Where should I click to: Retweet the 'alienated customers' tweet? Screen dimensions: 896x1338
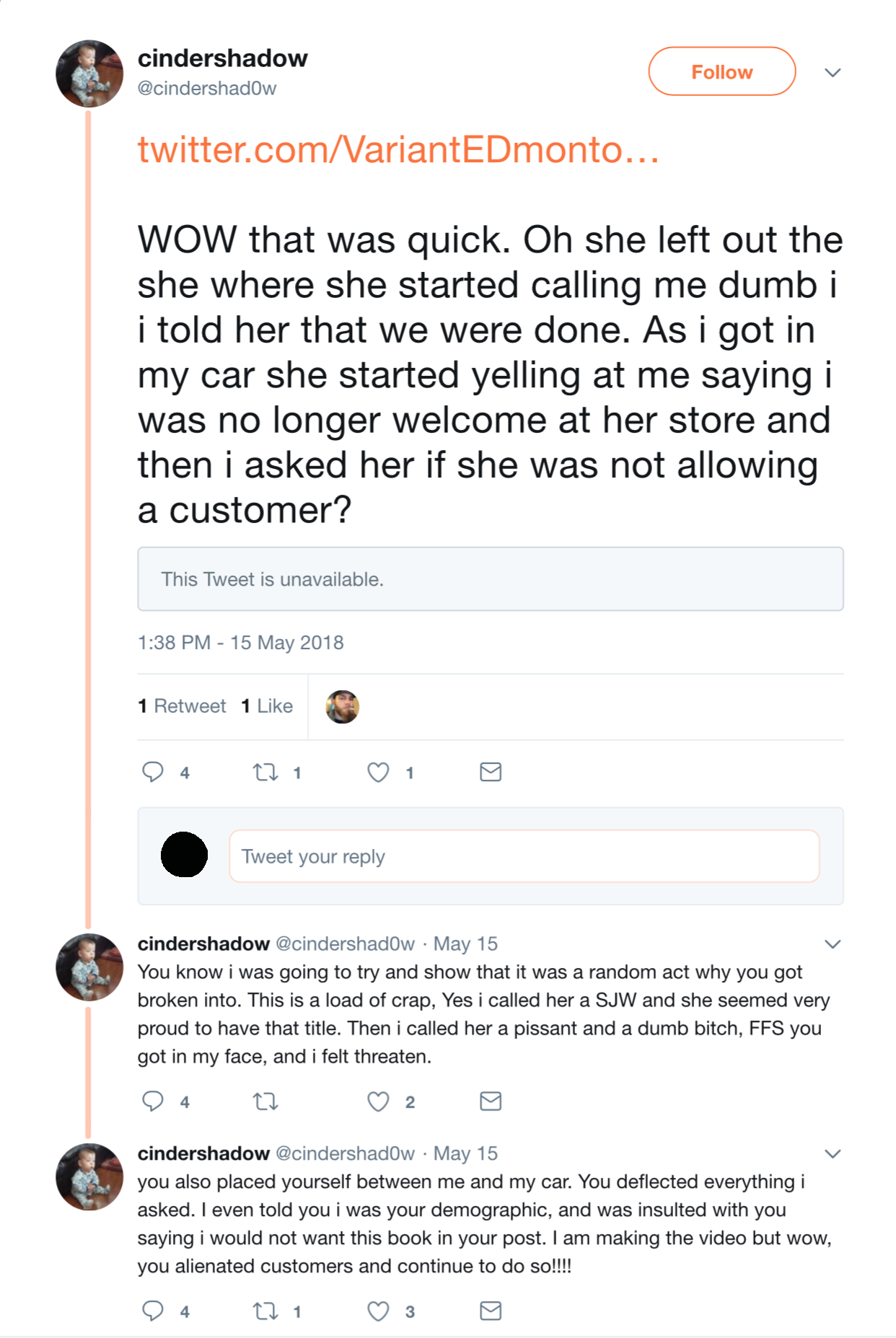(265, 1311)
